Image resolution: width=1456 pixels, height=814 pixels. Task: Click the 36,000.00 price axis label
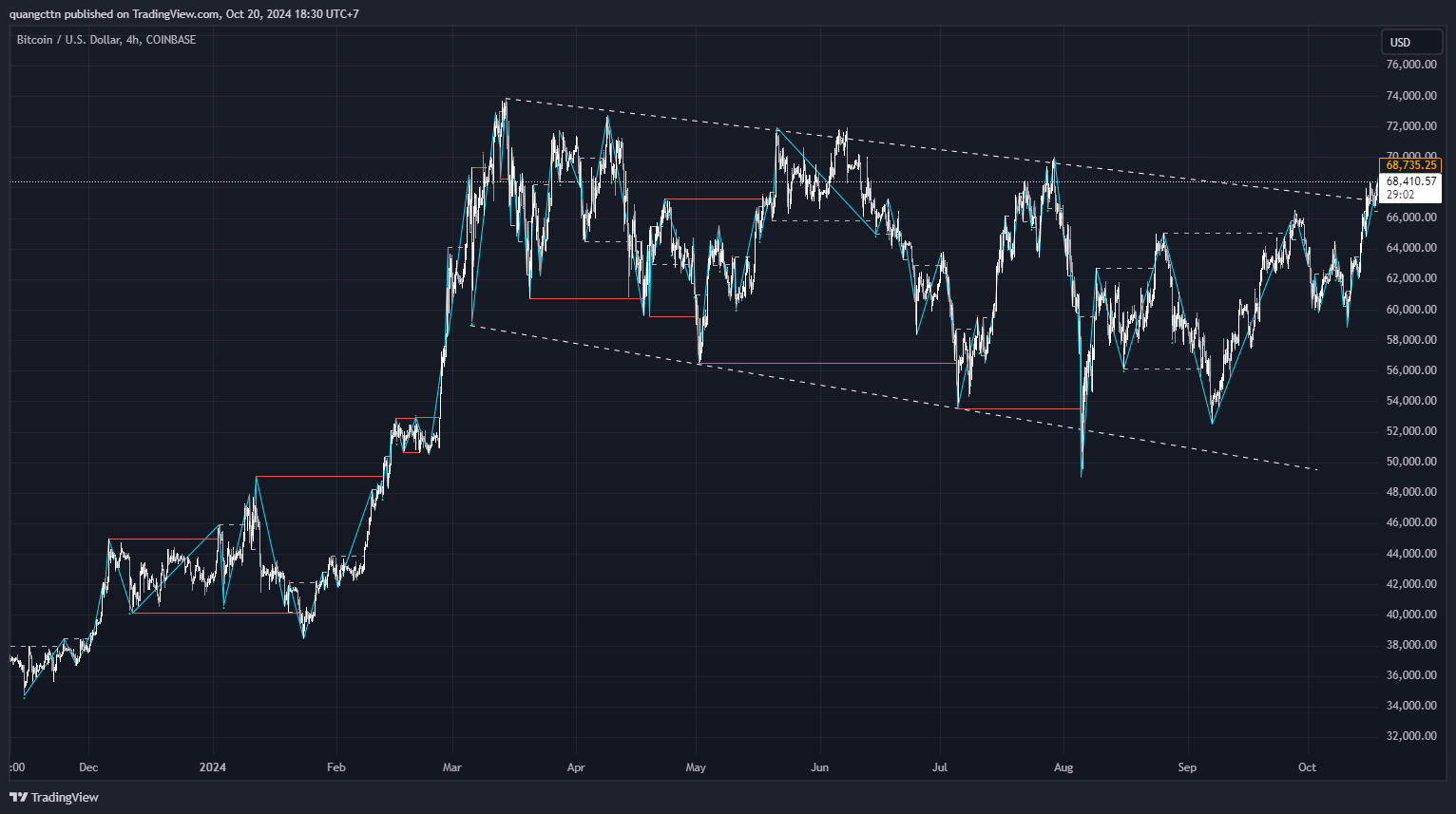[1411, 675]
